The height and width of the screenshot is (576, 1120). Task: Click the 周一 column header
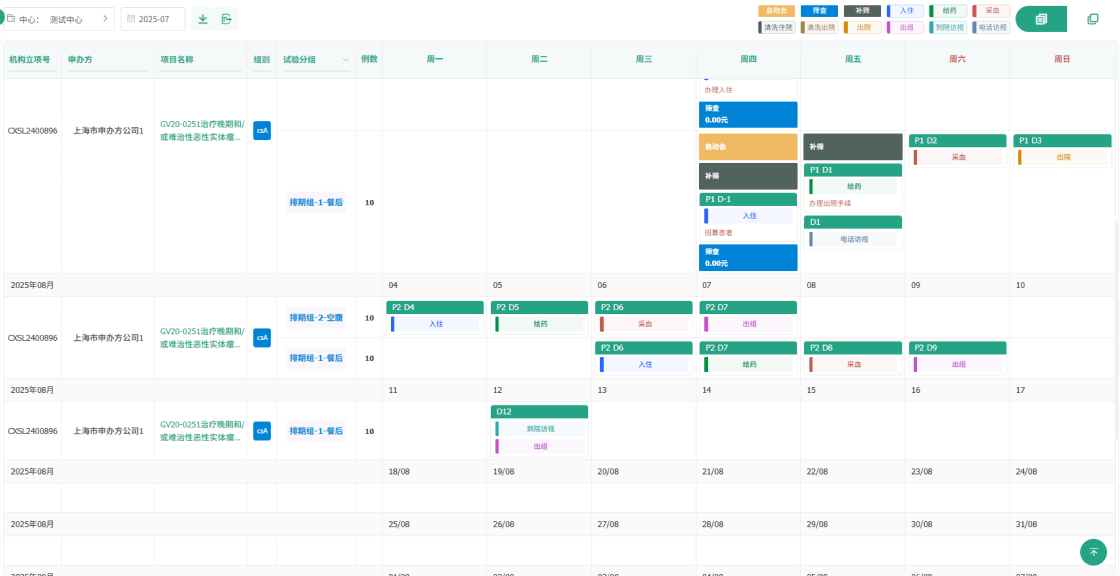tap(434, 60)
